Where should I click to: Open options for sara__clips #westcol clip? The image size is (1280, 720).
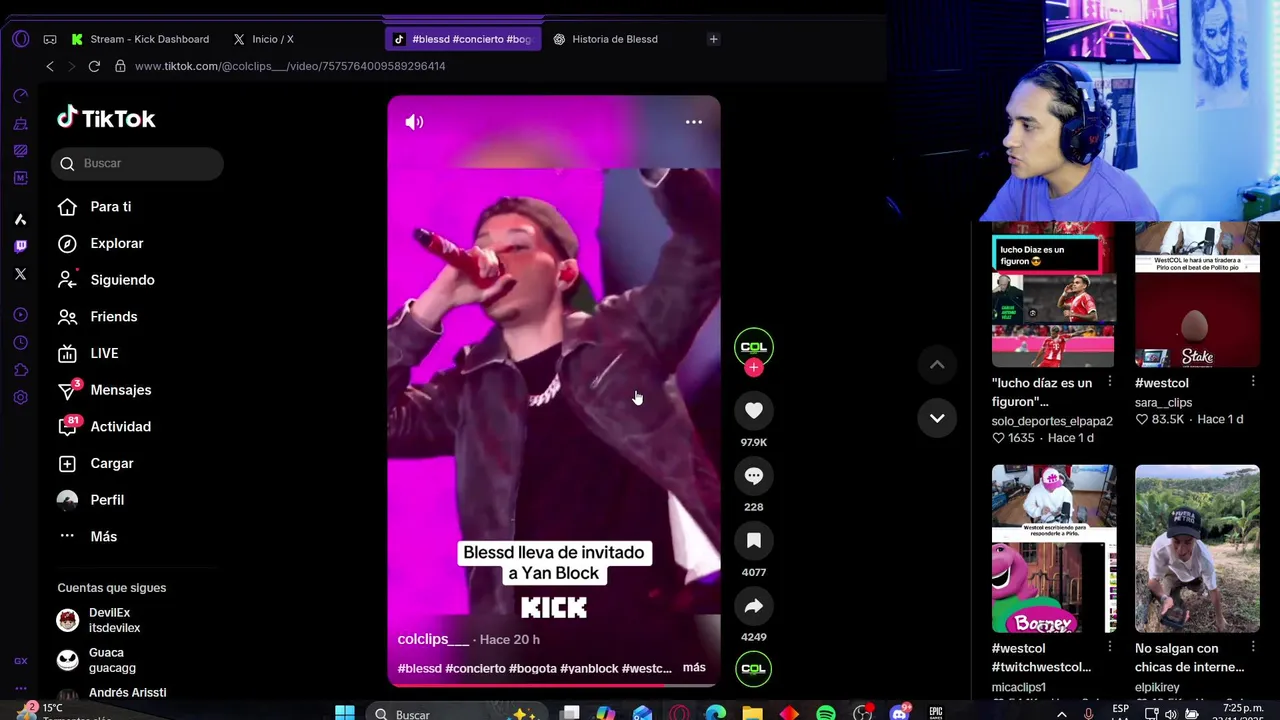click(1253, 382)
